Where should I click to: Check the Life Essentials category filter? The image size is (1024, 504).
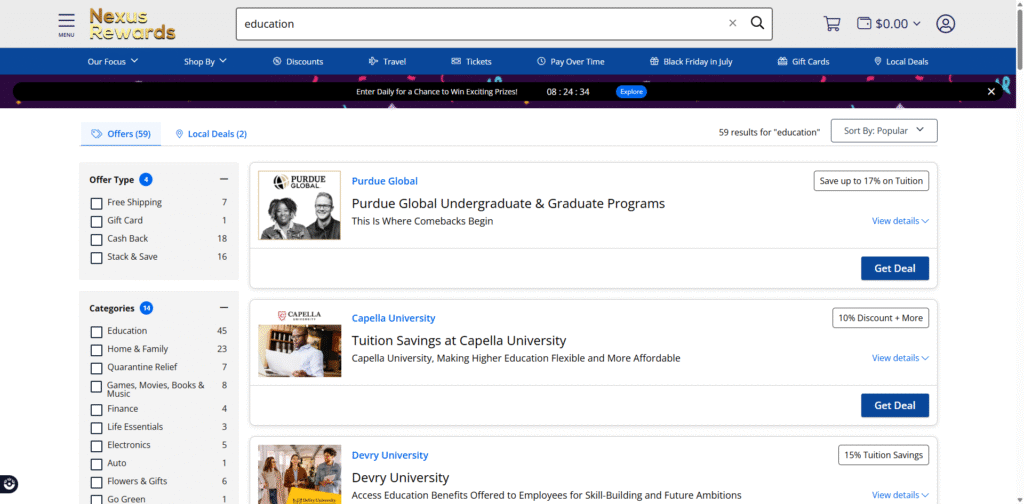pyautogui.click(x=96, y=428)
